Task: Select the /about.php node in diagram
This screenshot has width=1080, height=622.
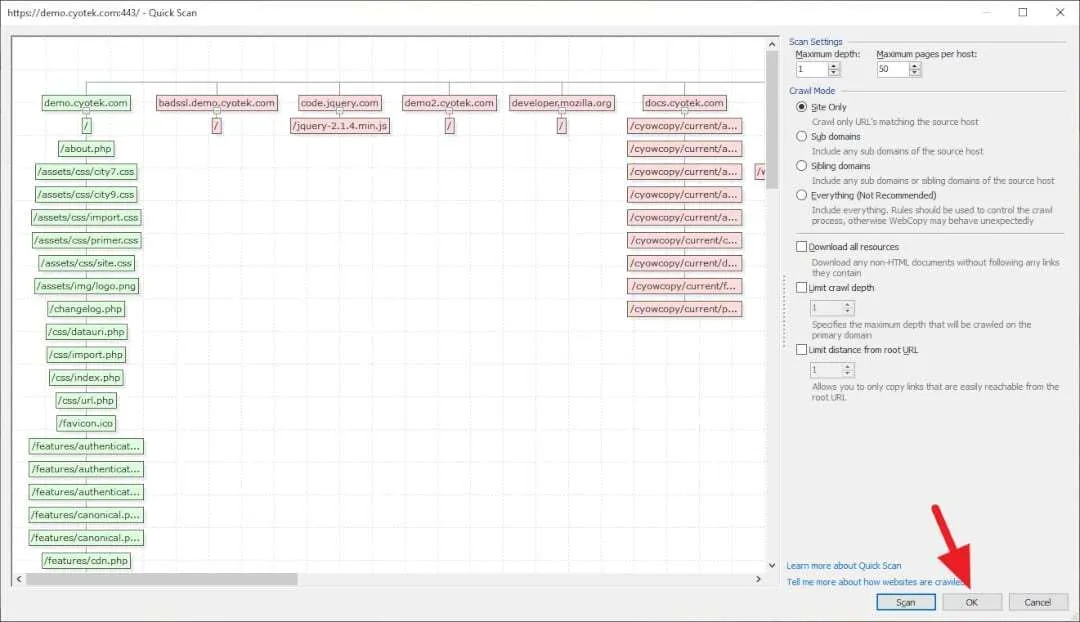Action: (x=86, y=149)
